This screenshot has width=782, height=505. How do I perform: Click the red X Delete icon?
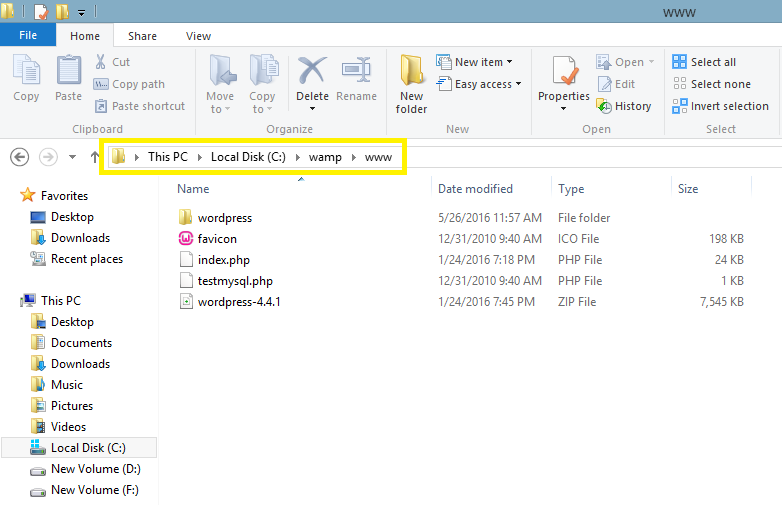coord(312,70)
